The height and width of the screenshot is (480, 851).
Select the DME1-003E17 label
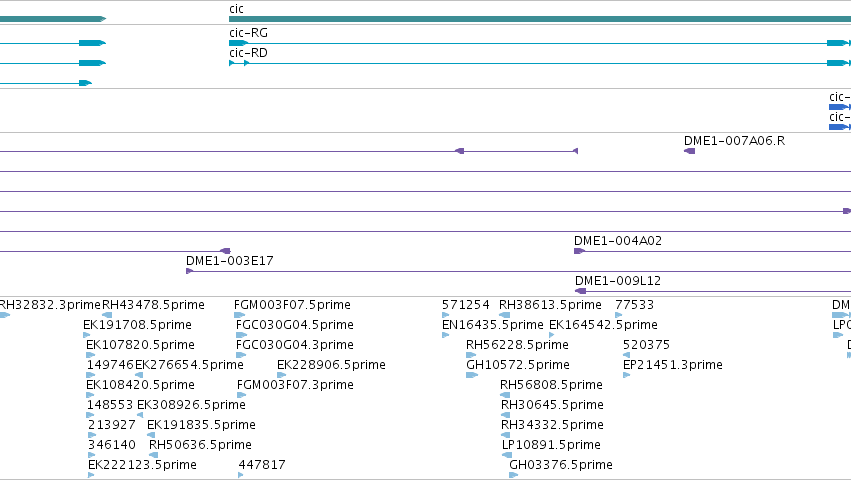230,261
